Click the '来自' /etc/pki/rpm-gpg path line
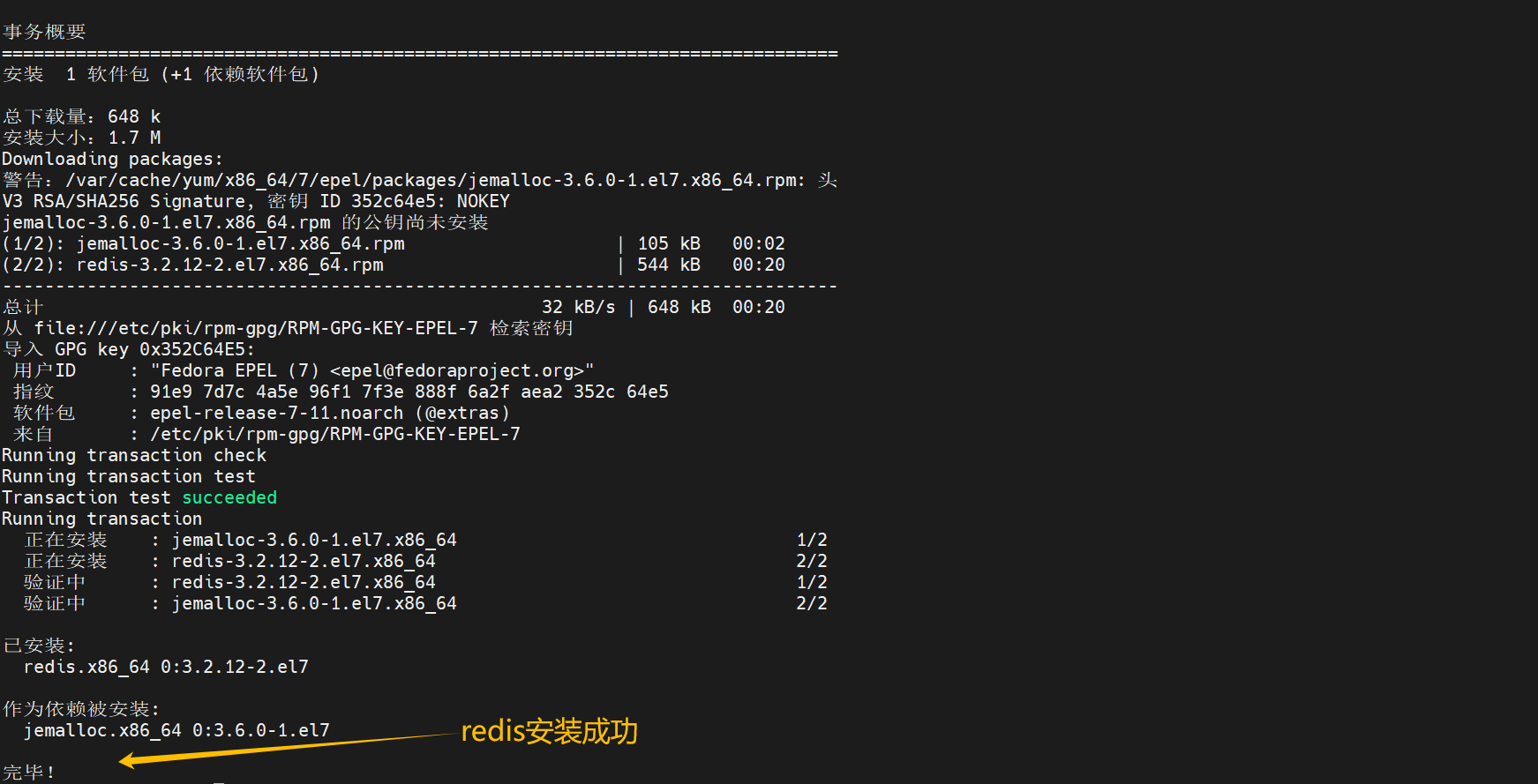Screen dimensions: 1538x784 point(266,434)
